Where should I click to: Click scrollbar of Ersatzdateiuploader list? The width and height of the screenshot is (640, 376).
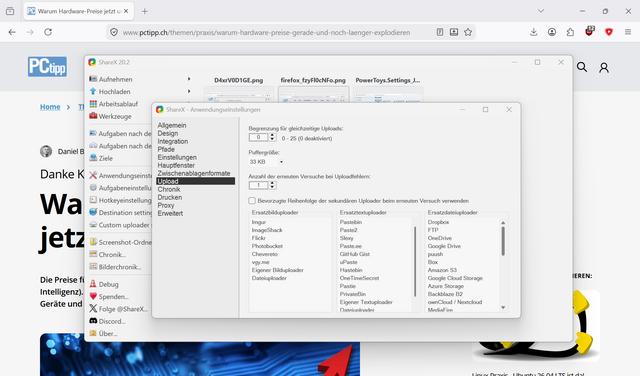click(503, 241)
